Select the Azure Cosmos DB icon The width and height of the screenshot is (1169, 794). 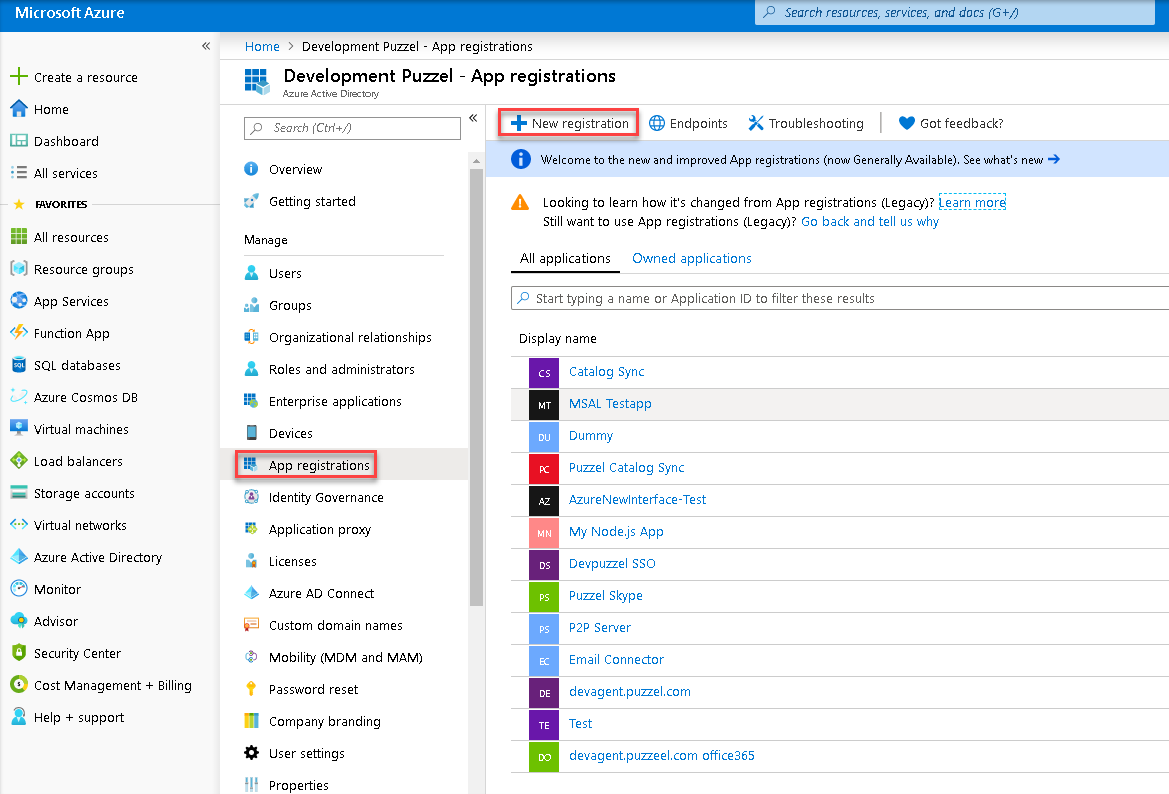click(18, 397)
